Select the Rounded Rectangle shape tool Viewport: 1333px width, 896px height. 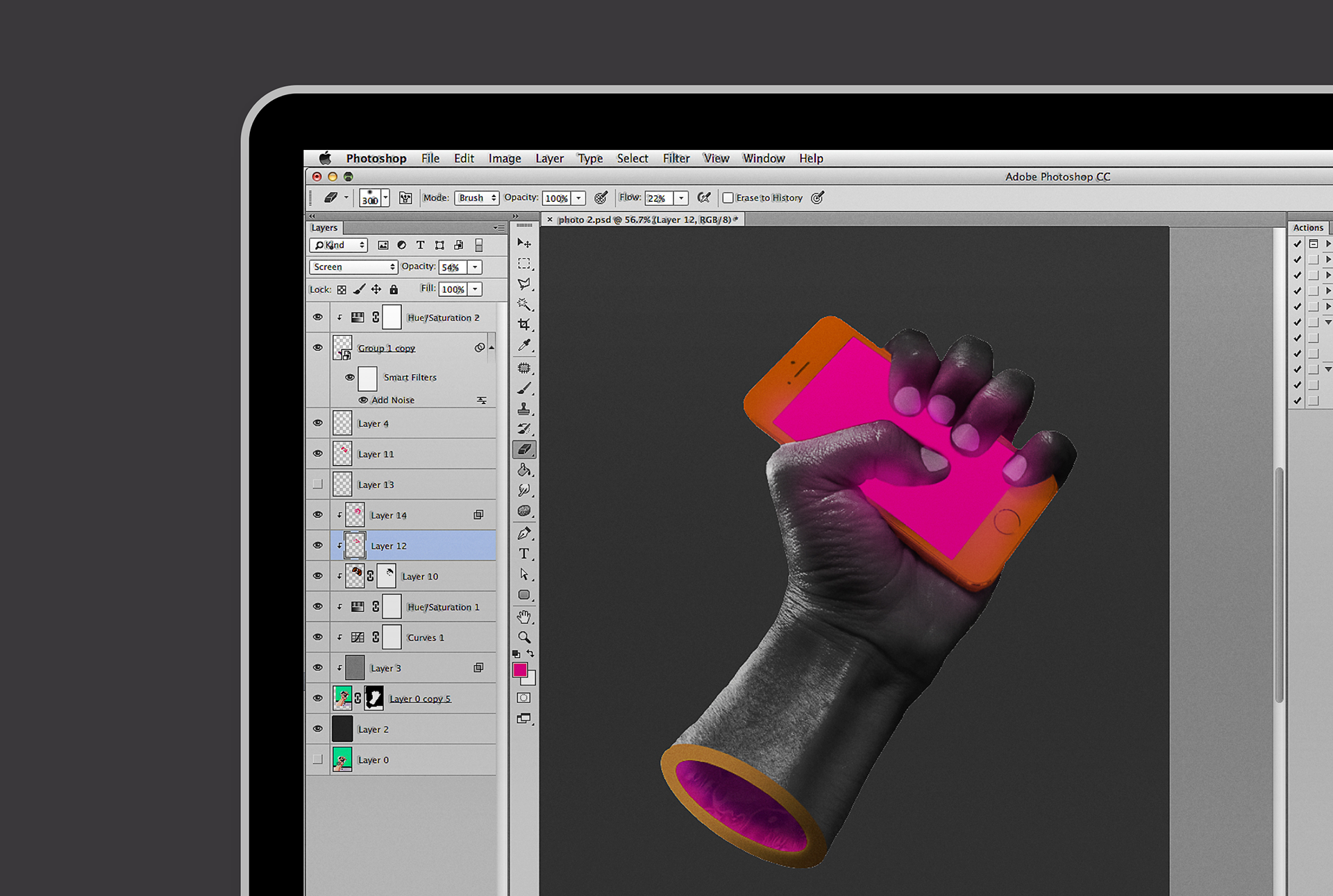coord(524,595)
